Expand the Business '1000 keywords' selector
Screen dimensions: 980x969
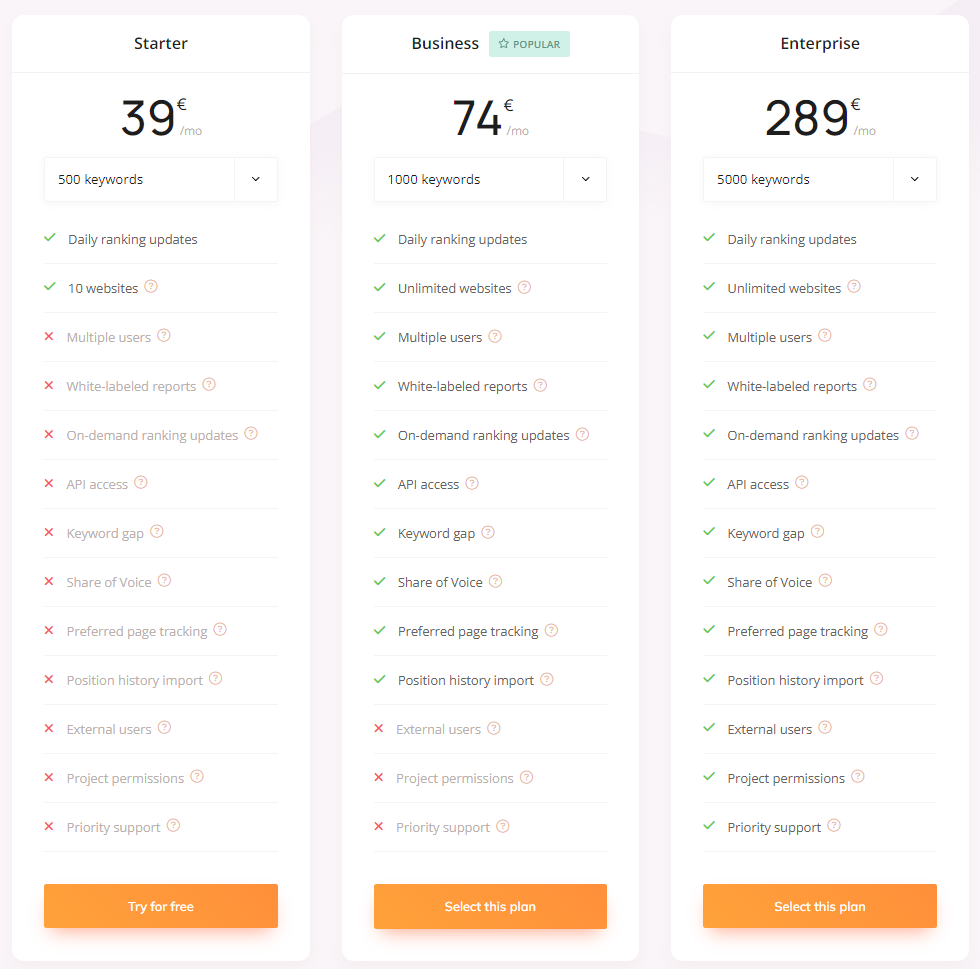(490, 179)
